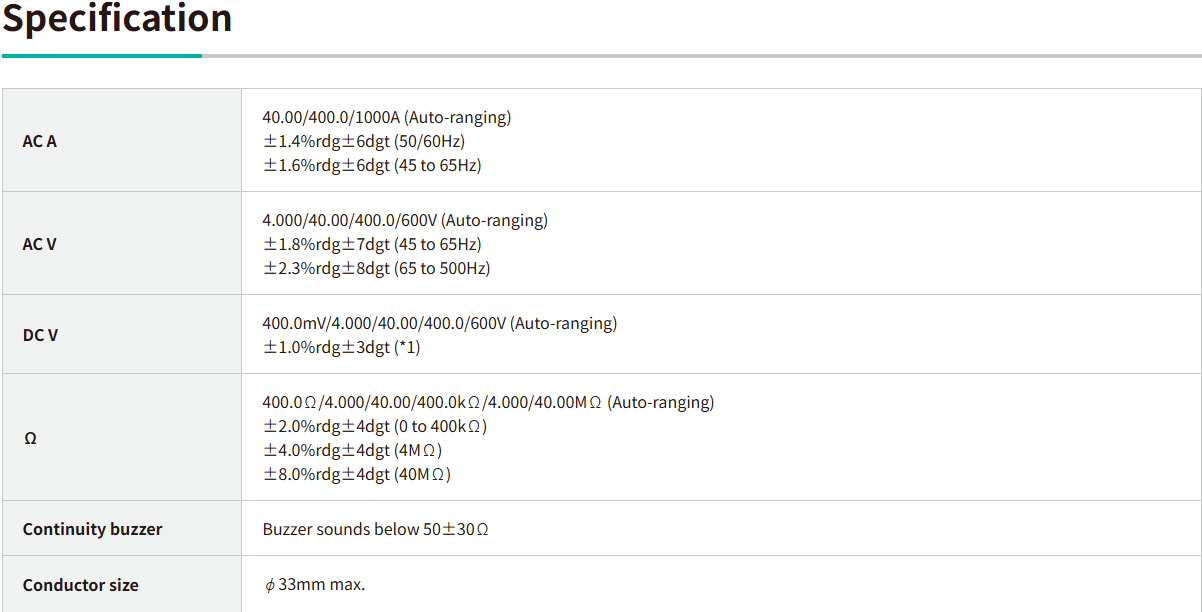The height and width of the screenshot is (612, 1202).
Task: Click the 400.0mV DC voltage range text
Action: click(x=439, y=323)
